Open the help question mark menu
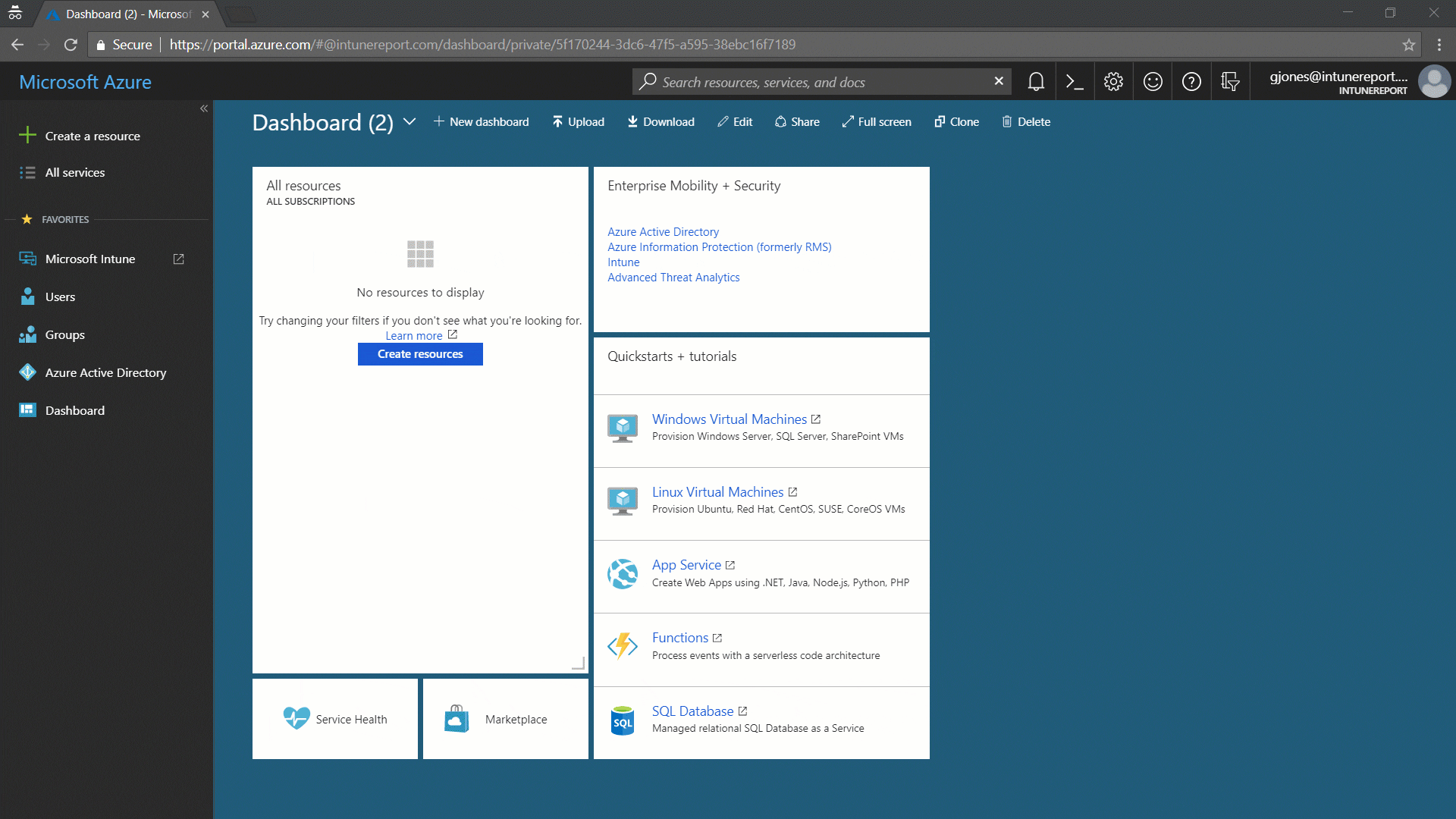This screenshot has height=819, width=1456. [1191, 82]
